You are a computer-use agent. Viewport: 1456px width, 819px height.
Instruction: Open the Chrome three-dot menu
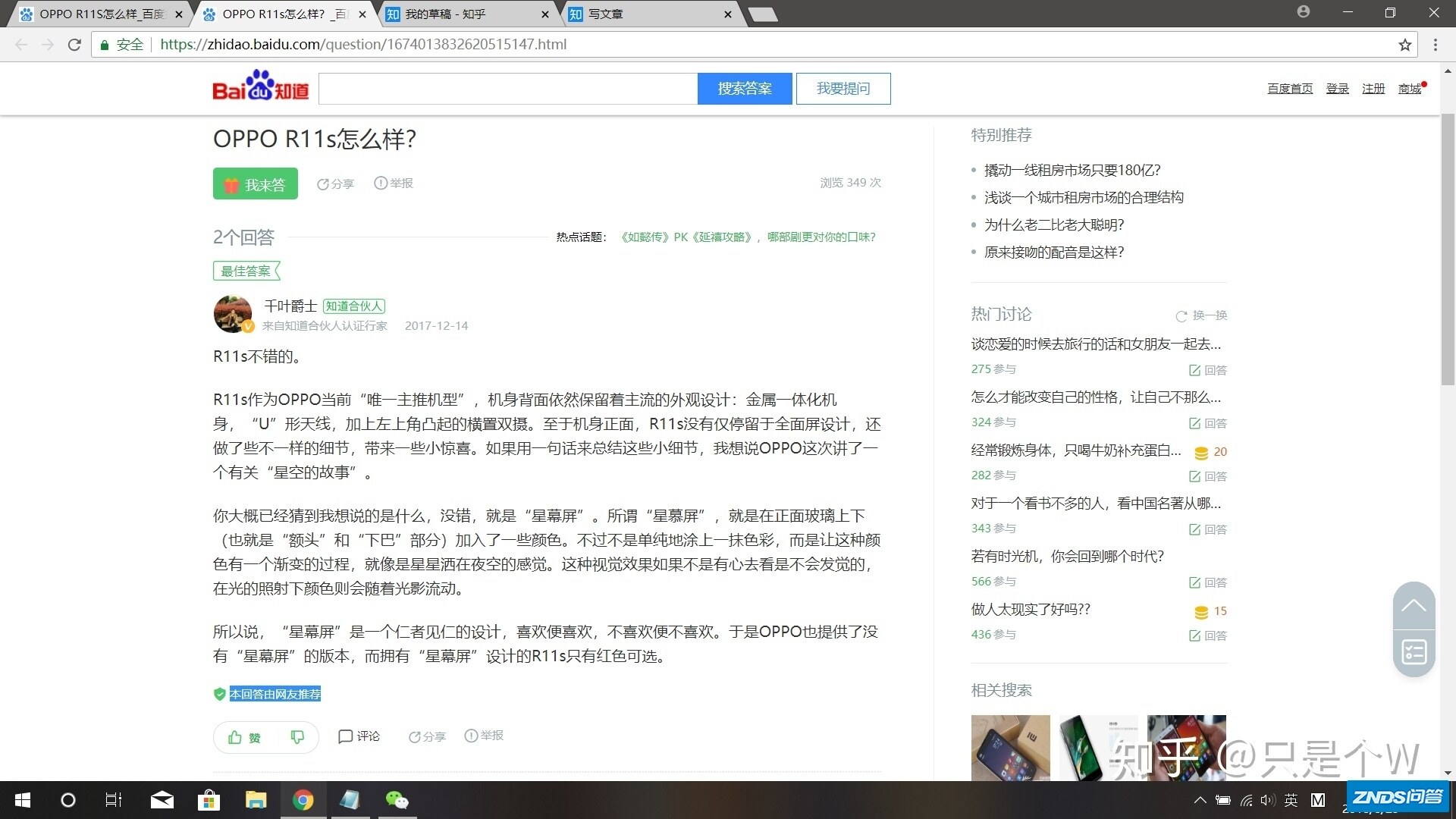point(1435,45)
